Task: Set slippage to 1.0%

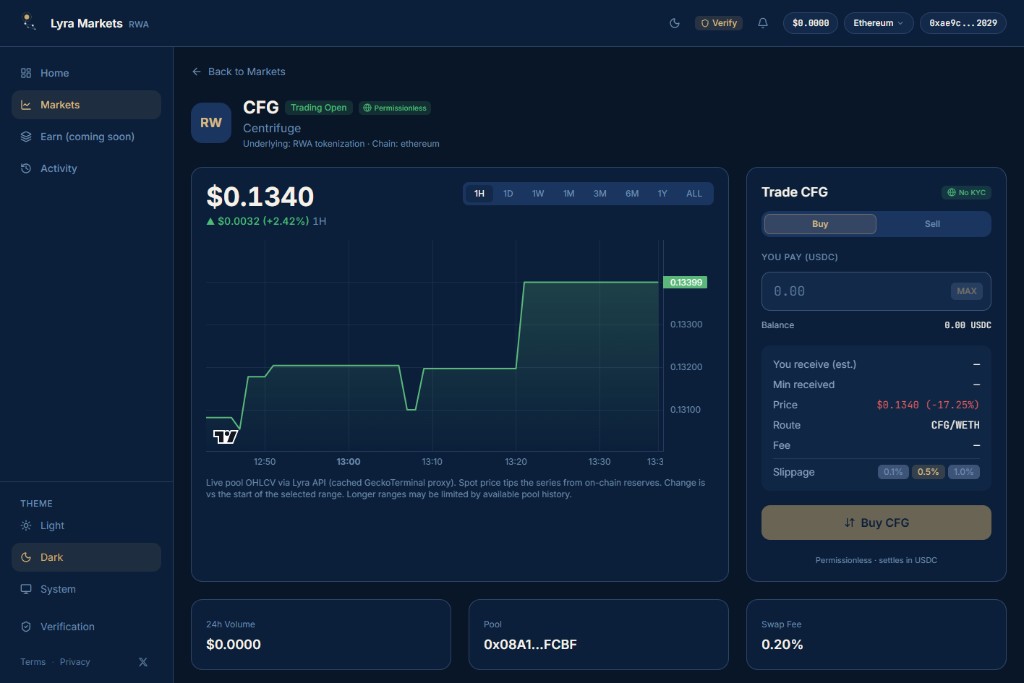Action: click(x=963, y=472)
